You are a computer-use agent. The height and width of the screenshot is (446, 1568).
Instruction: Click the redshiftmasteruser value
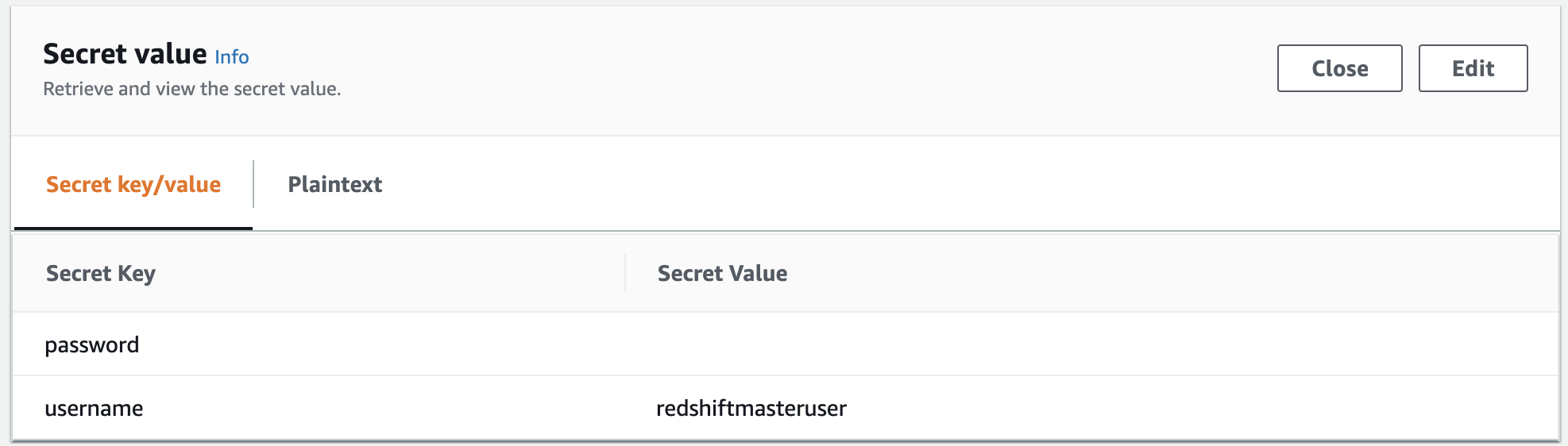pos(751,408)
